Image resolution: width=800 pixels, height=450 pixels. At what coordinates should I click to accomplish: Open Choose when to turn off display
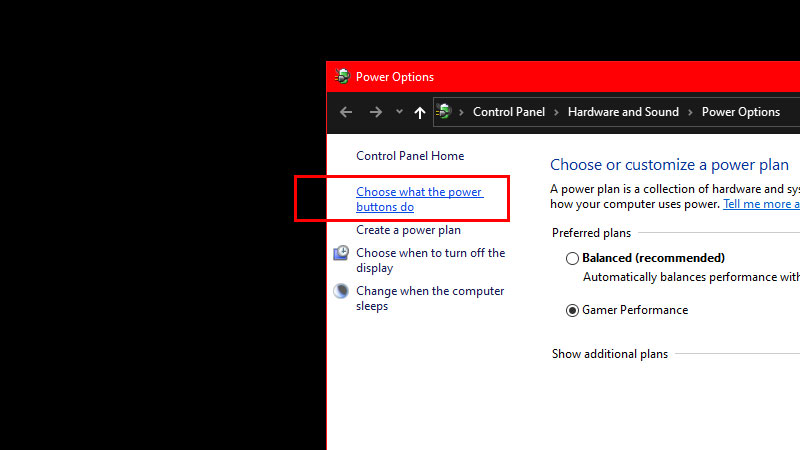[431, 260]
